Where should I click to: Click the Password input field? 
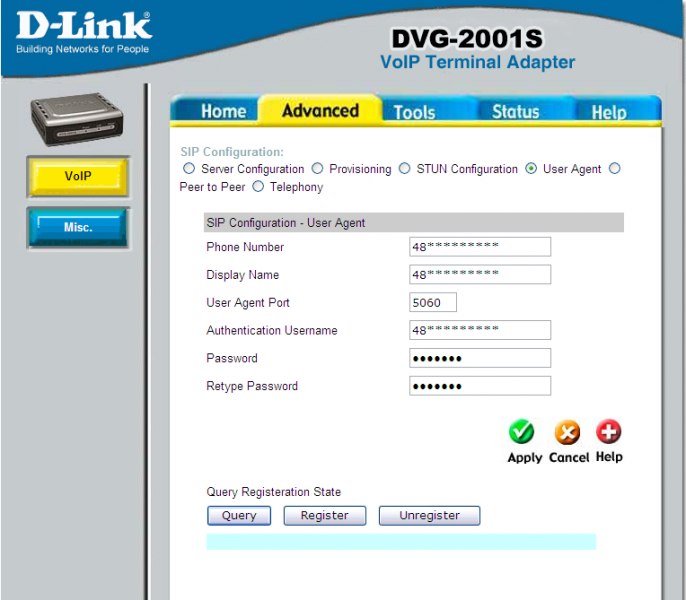tap(480, 358)
